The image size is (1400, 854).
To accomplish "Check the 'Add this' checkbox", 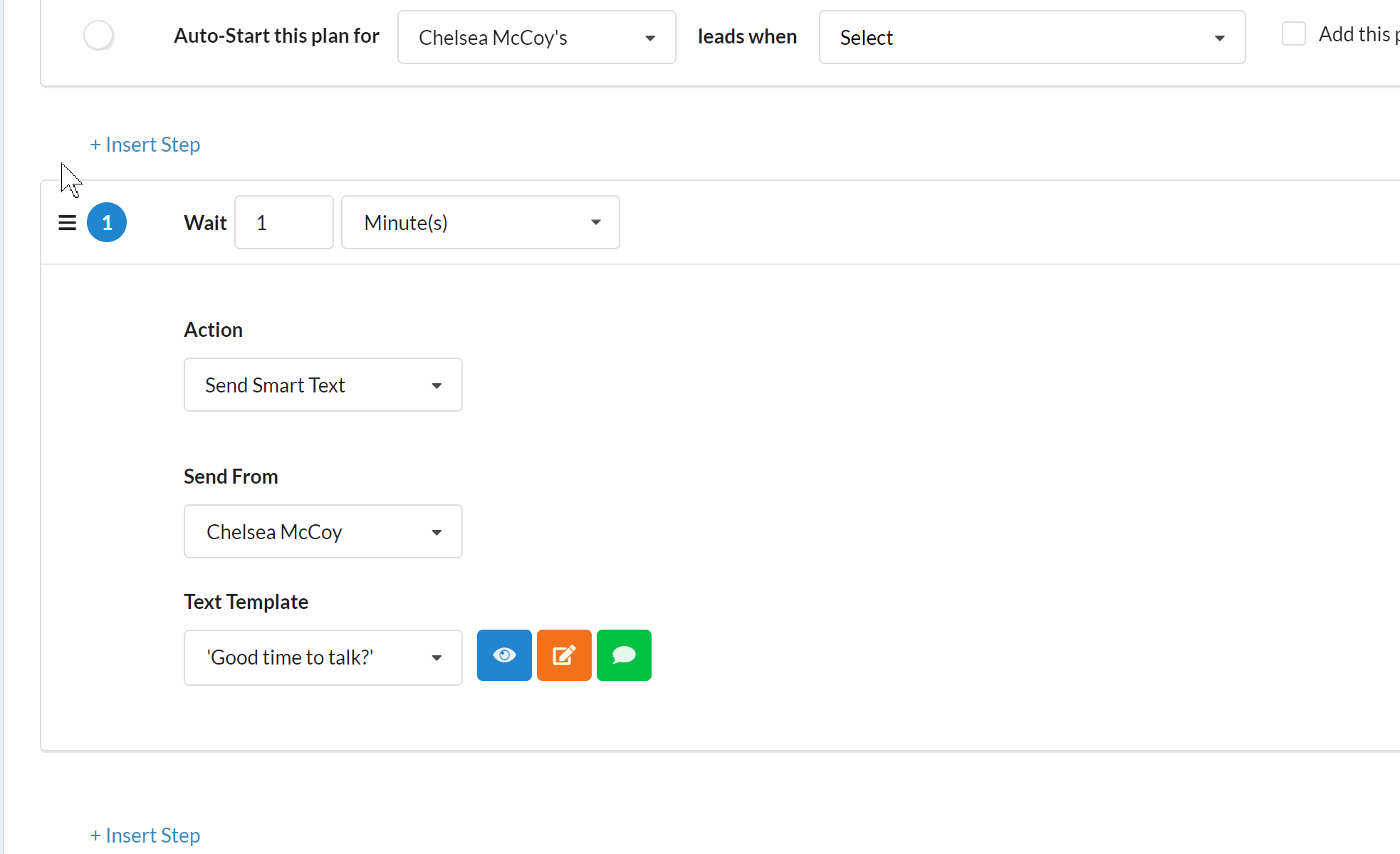I will 1293,33.
